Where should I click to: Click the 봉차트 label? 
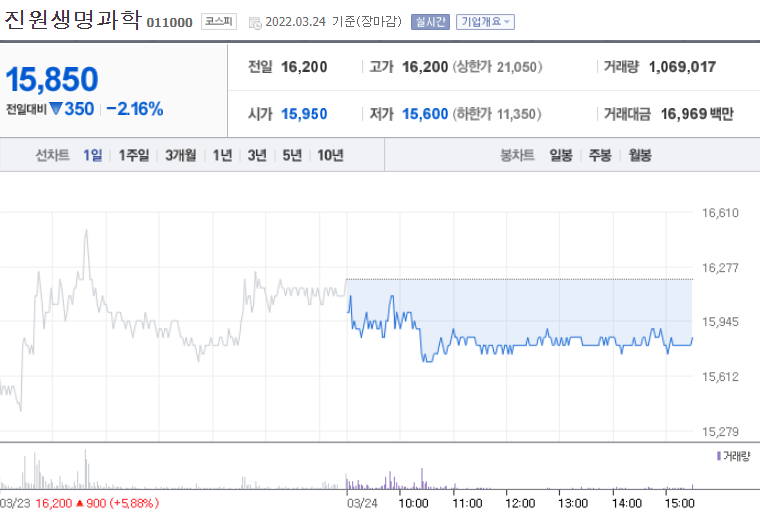coord(517,155)
